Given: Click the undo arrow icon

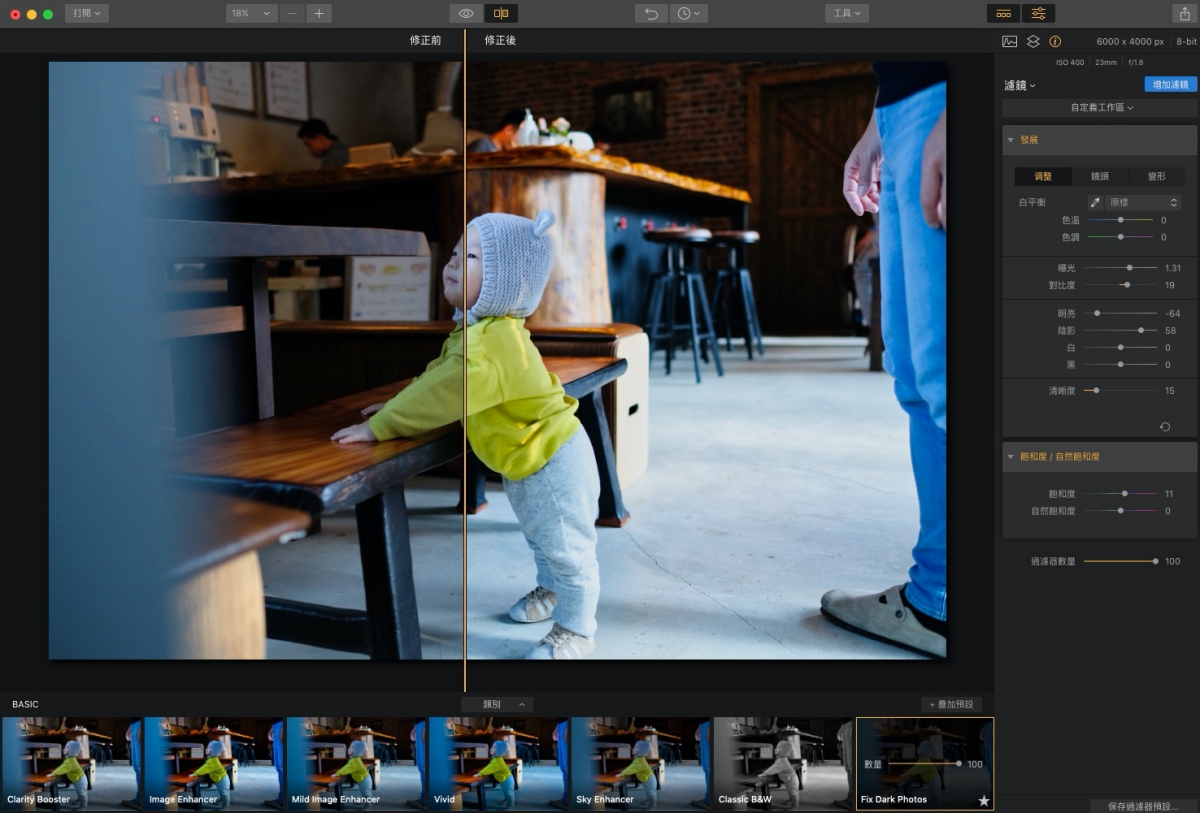Looking at the screenshot, I should point(651,14).
